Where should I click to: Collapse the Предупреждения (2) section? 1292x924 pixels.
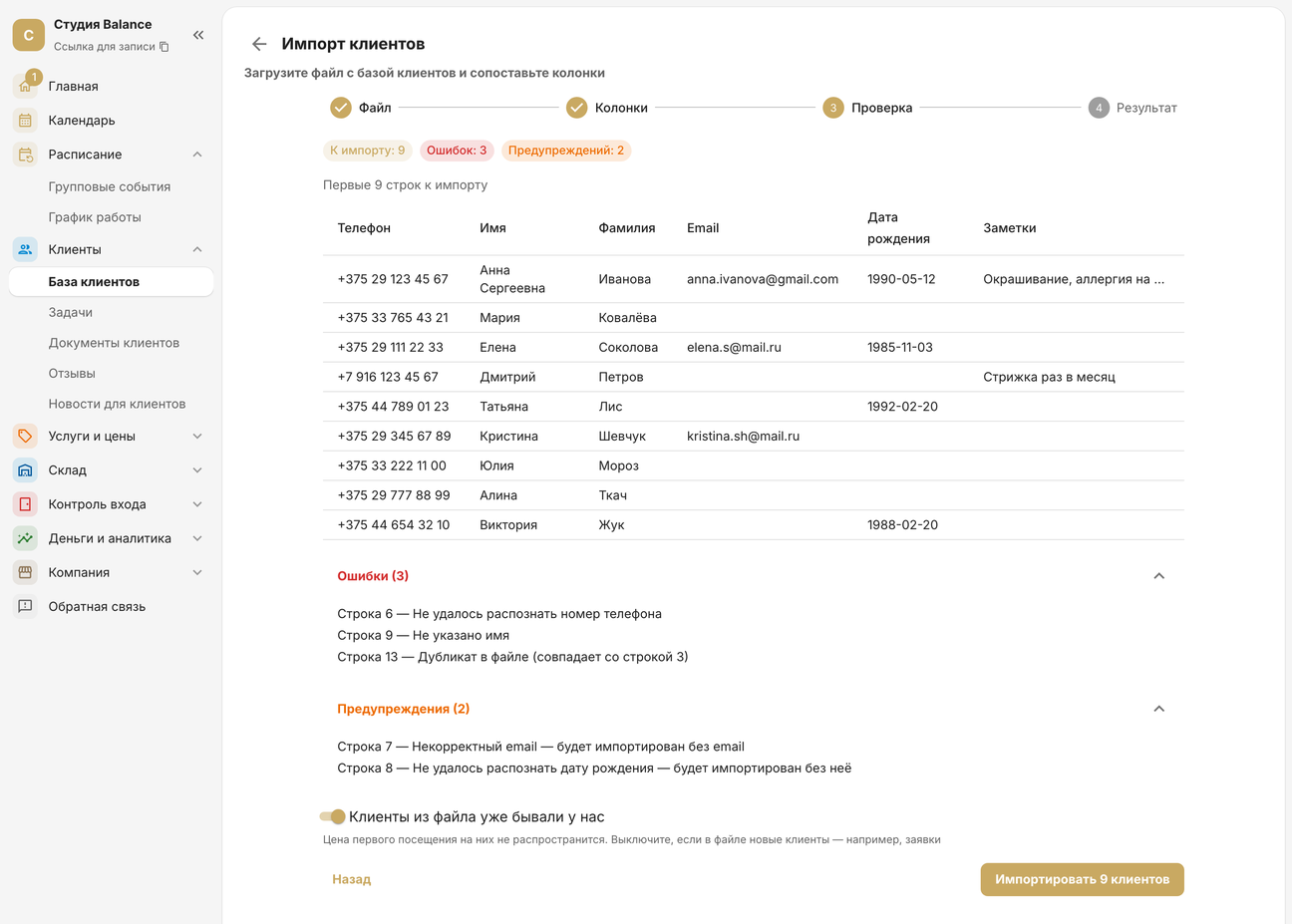(1158, 709)
